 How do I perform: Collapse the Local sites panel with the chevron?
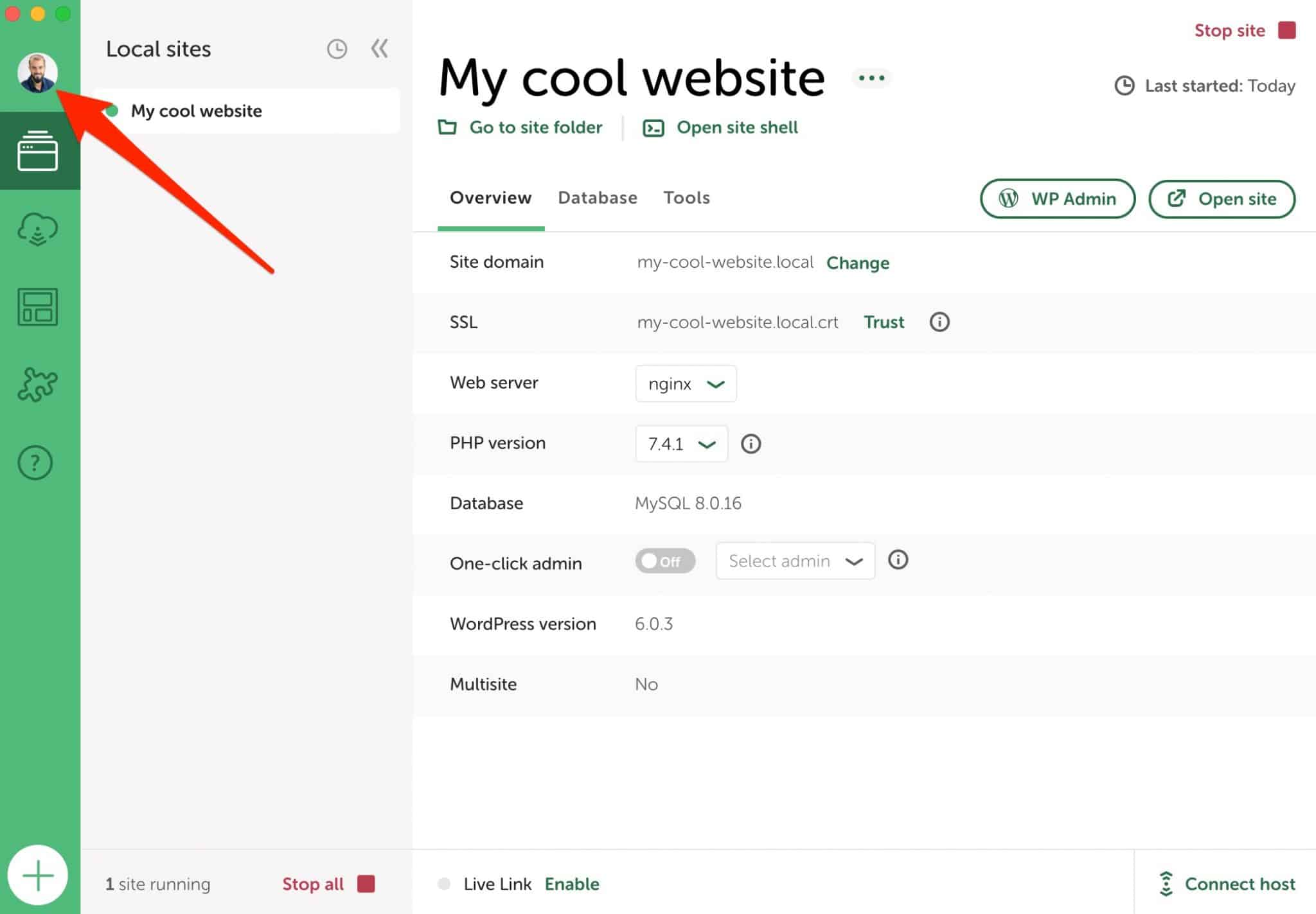[379, 48]
